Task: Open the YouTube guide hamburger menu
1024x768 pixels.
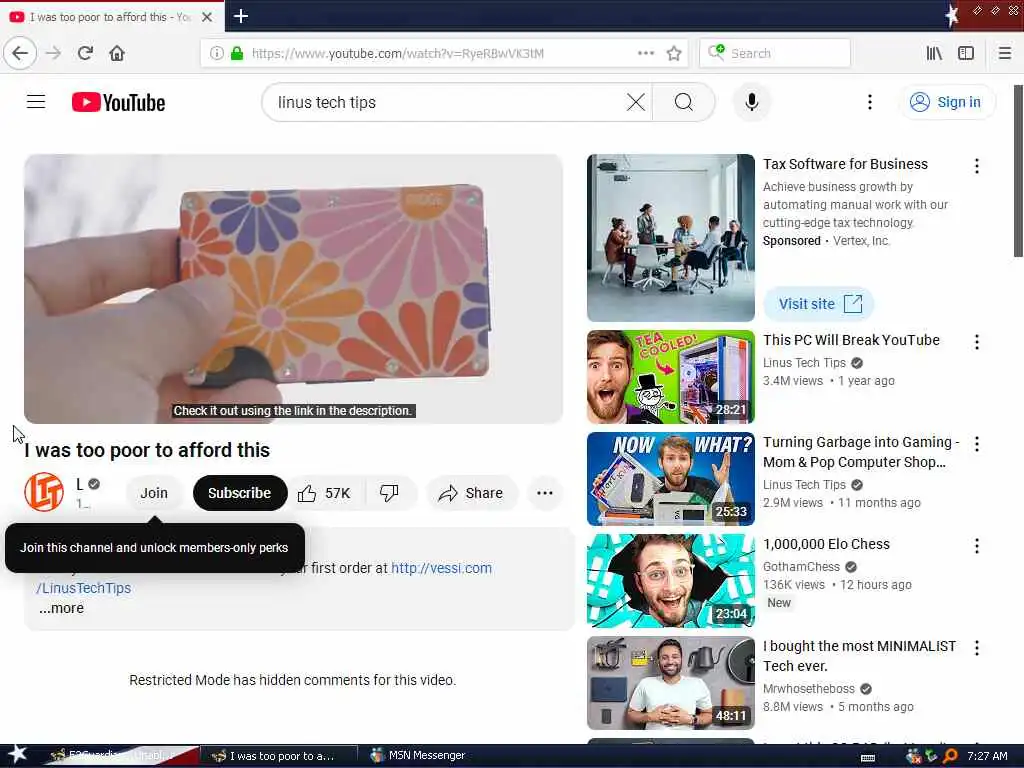Action: point(36,102)
